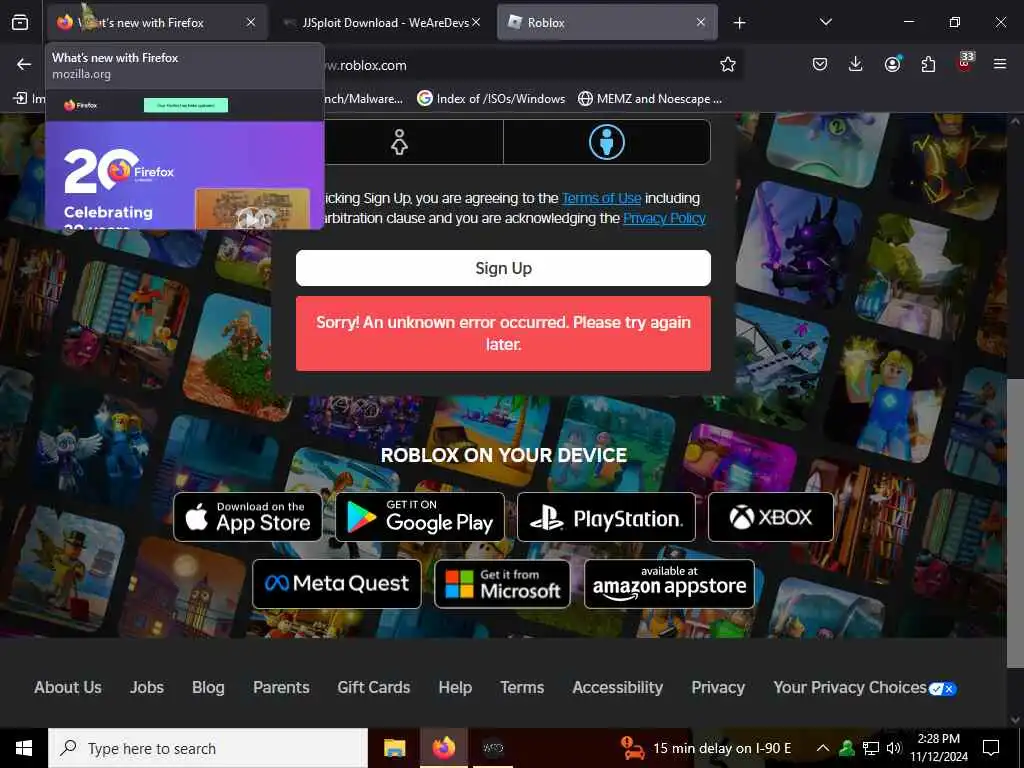
Task: Click the extension icon with badge 33
Action: coord(965,63)
